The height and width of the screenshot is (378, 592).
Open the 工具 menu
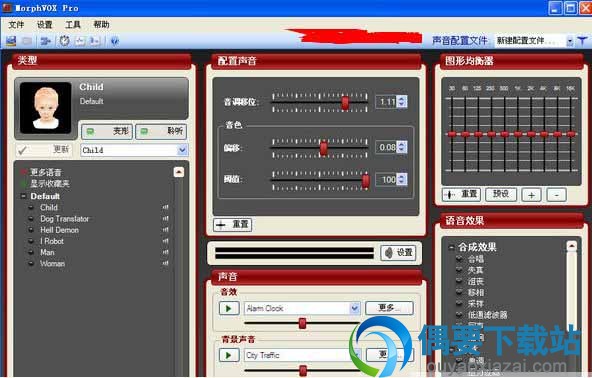[73, 25]
